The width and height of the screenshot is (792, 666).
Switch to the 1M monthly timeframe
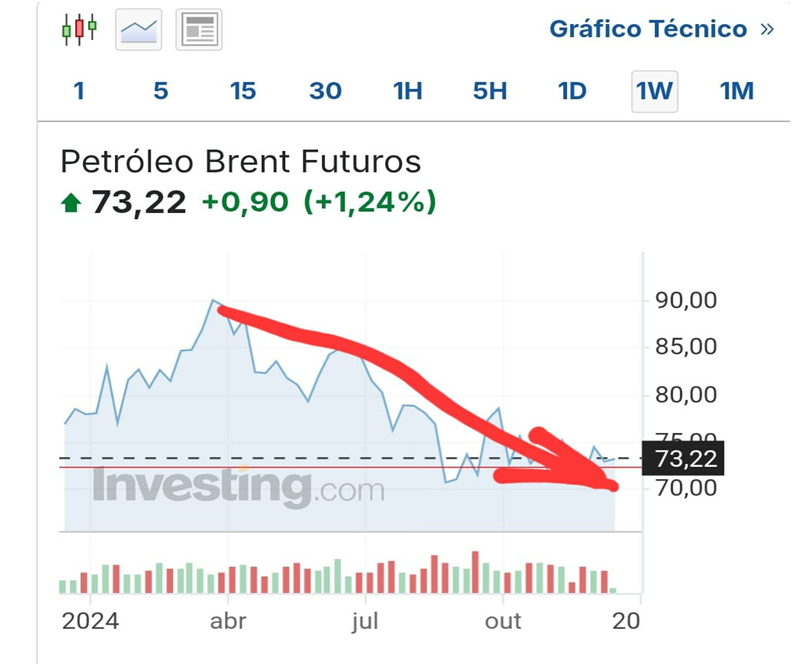pyautogui.click(x=737, y=91)
